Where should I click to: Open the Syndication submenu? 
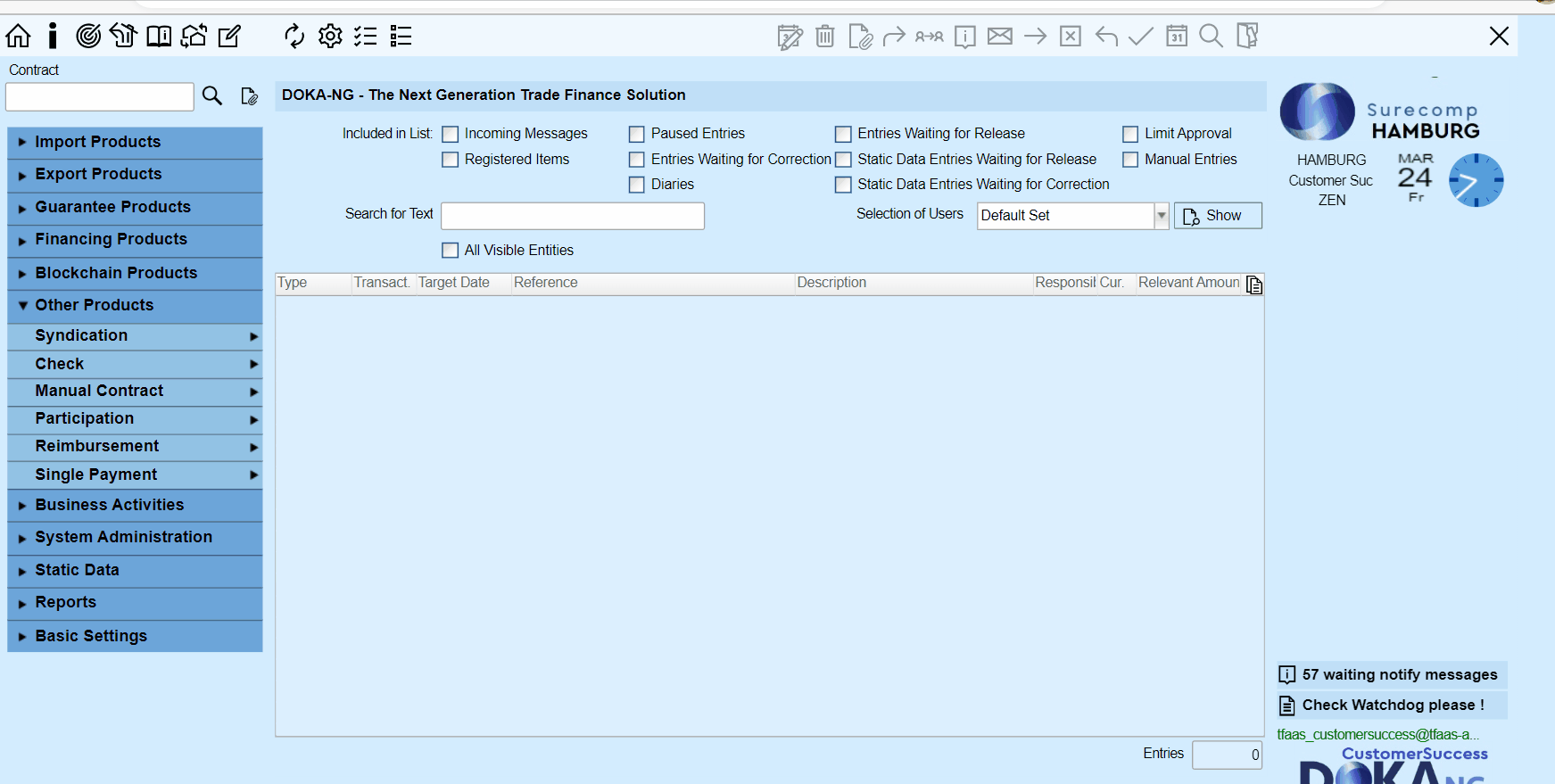click(x=135, y=336)
